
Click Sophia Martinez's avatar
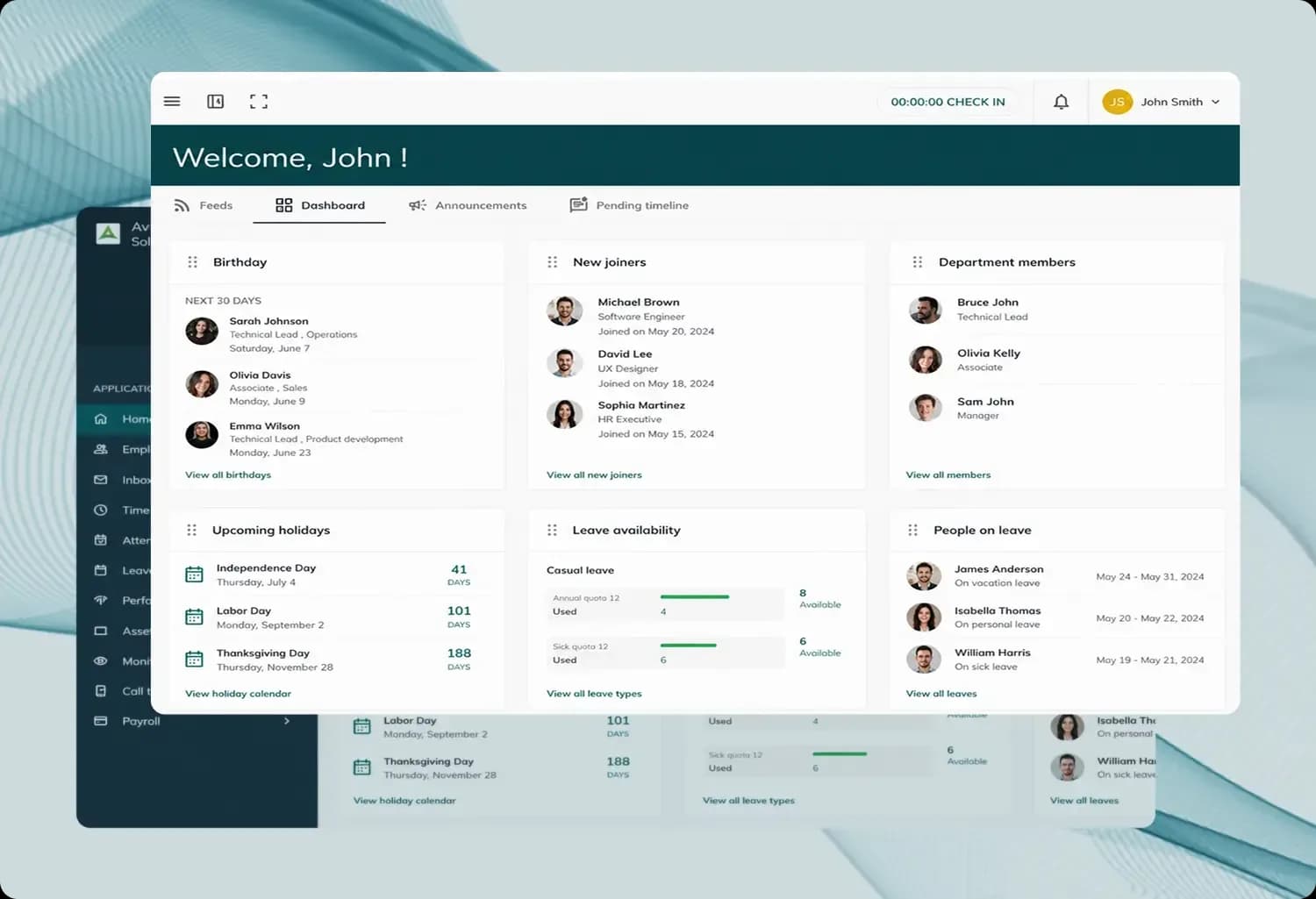[x=564, y=413]
